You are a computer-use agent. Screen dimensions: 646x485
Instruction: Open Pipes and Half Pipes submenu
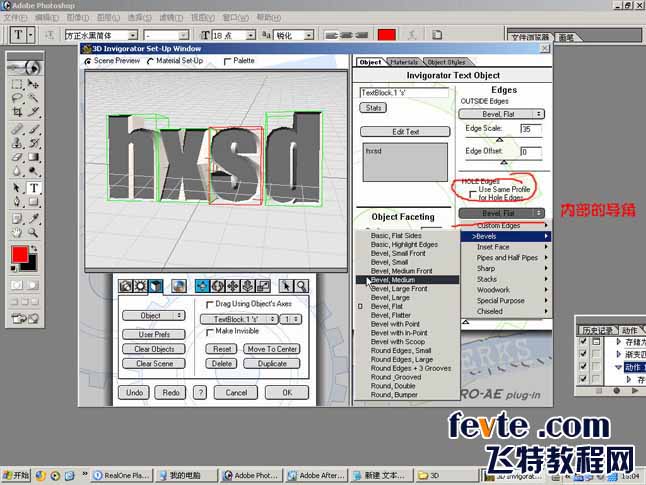pos(506,258)
